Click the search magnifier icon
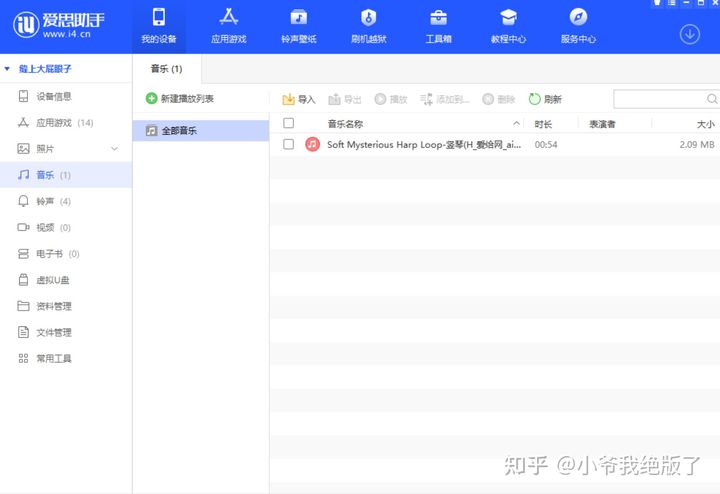Image resolution: width=720 pixels, height=494 pixels. click(712, 99)
